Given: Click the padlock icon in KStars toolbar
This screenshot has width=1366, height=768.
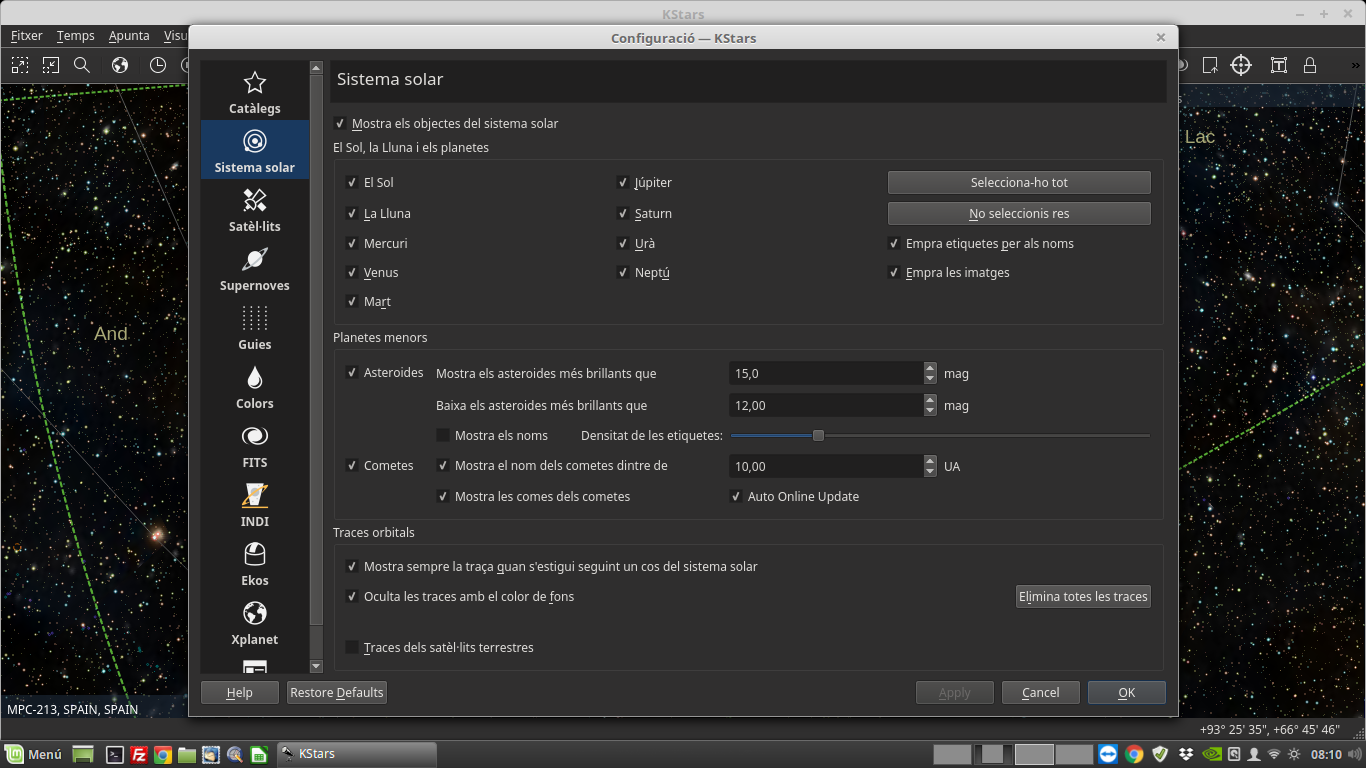Looking at the screenshot, I should [1310, 65].
